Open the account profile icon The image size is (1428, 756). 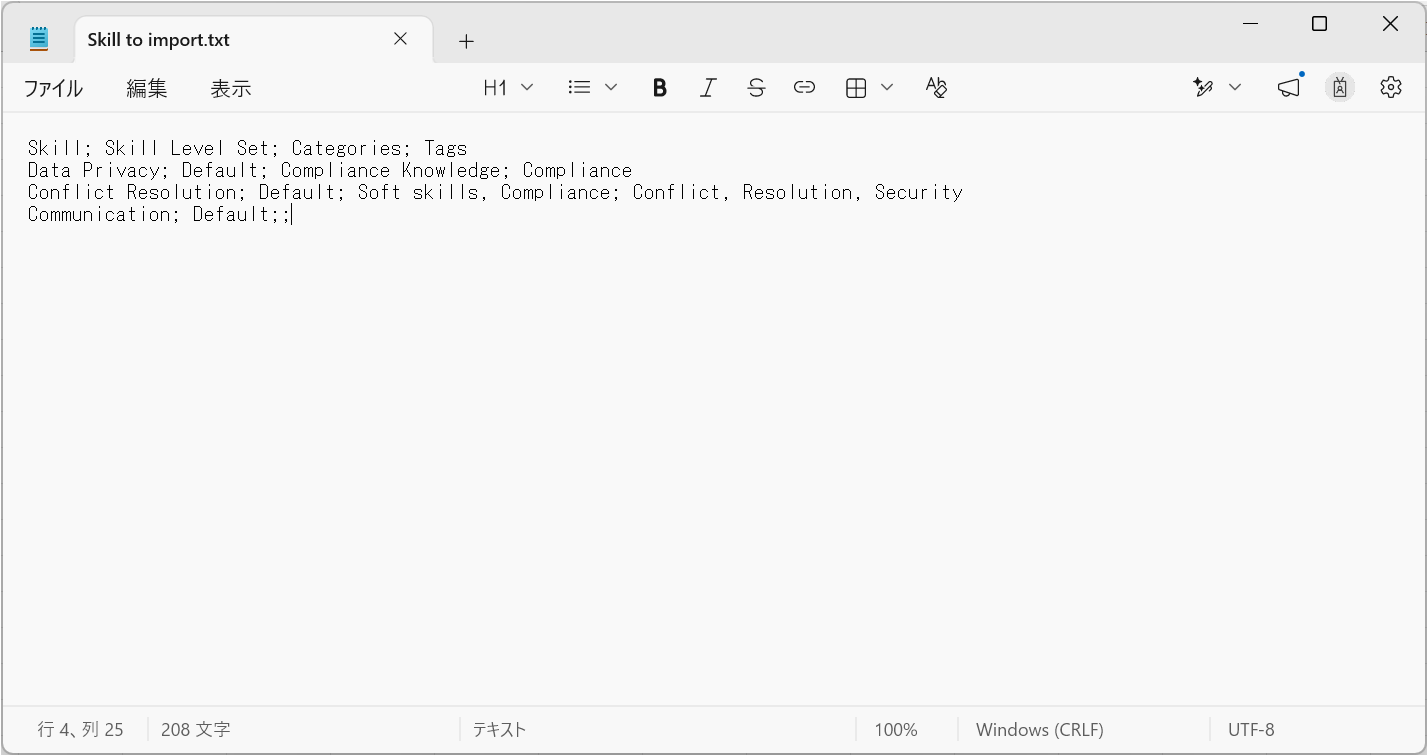click(1340, 88)
